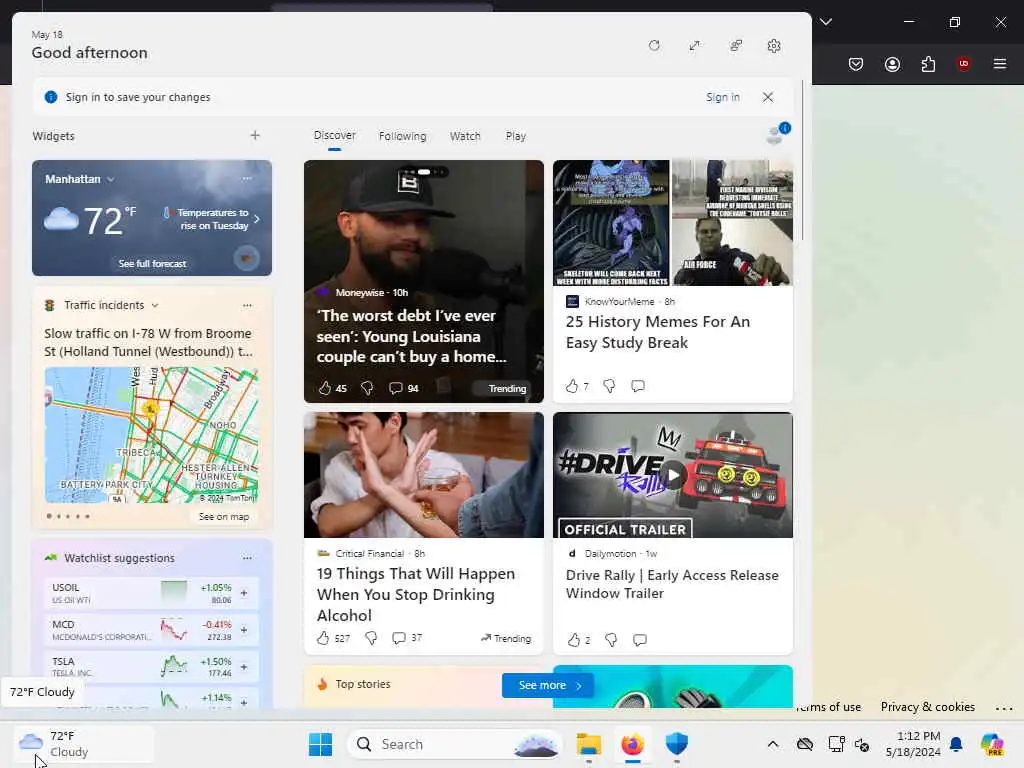Viewport: 1024px width, 768px height.
Task: Open Firefox account icon
Action: [892, 64]
